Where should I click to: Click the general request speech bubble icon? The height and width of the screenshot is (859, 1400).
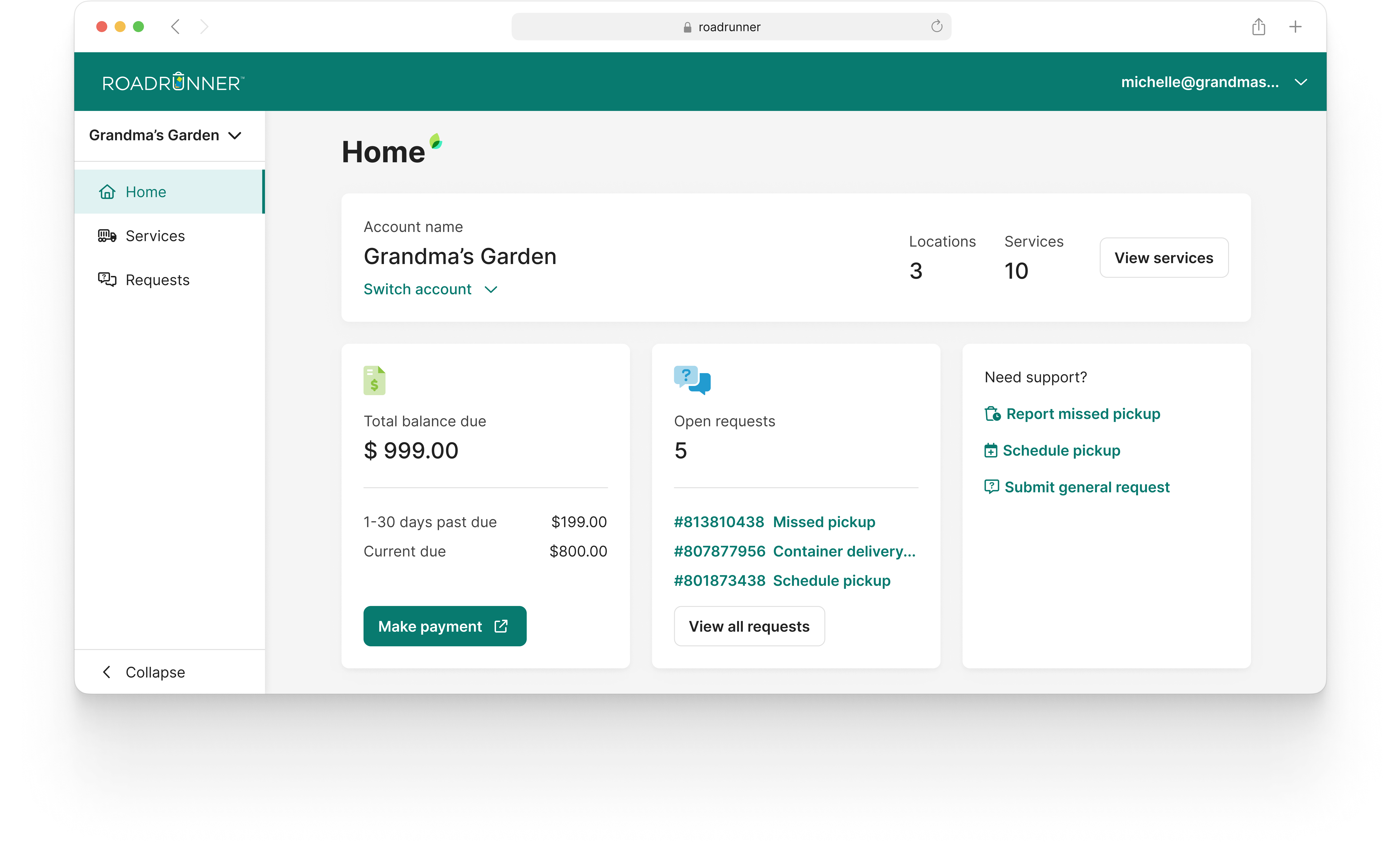tap(992, 487)
